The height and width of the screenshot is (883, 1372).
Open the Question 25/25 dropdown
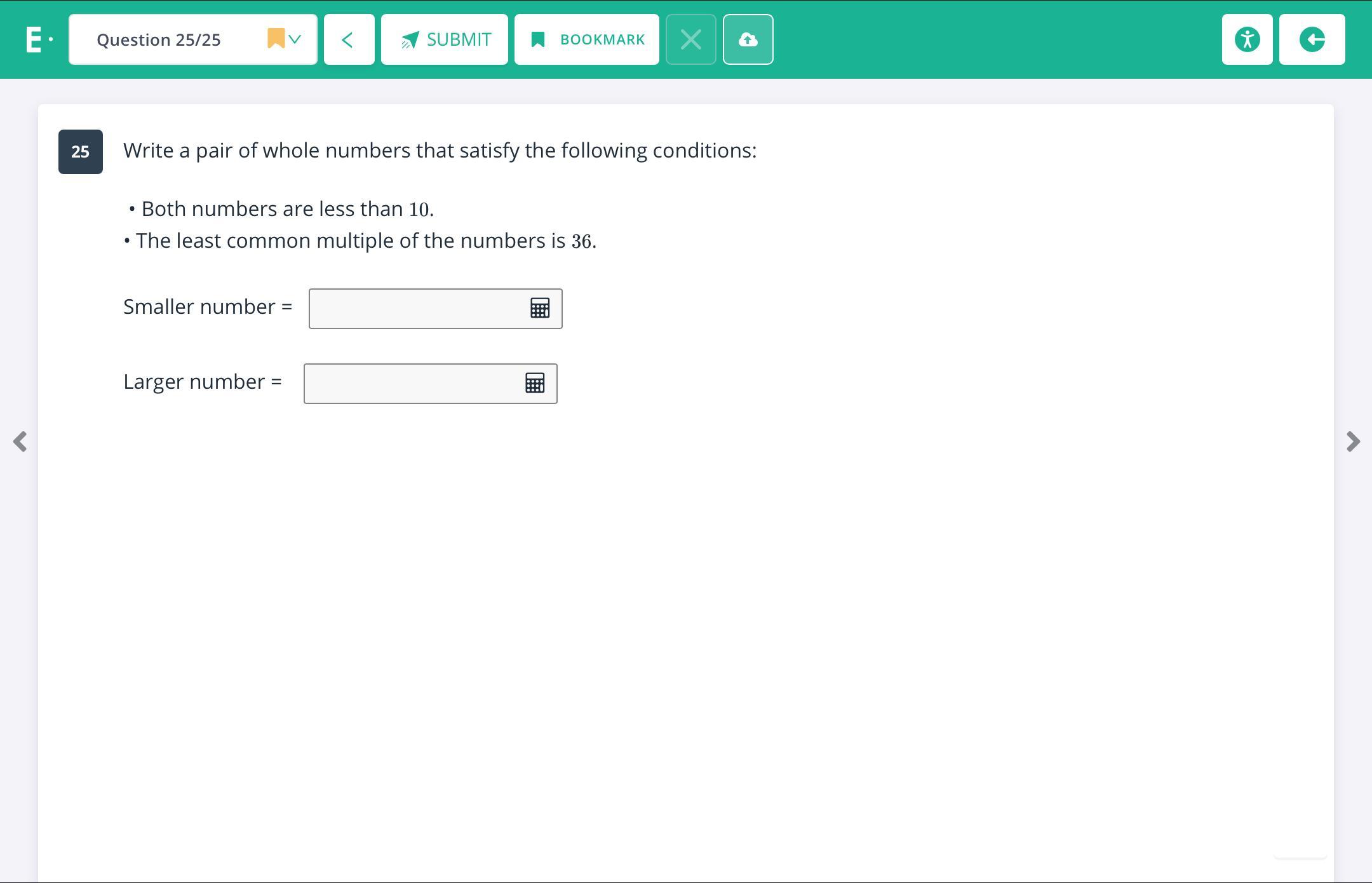pyautogui.click(x=159, y=39)
